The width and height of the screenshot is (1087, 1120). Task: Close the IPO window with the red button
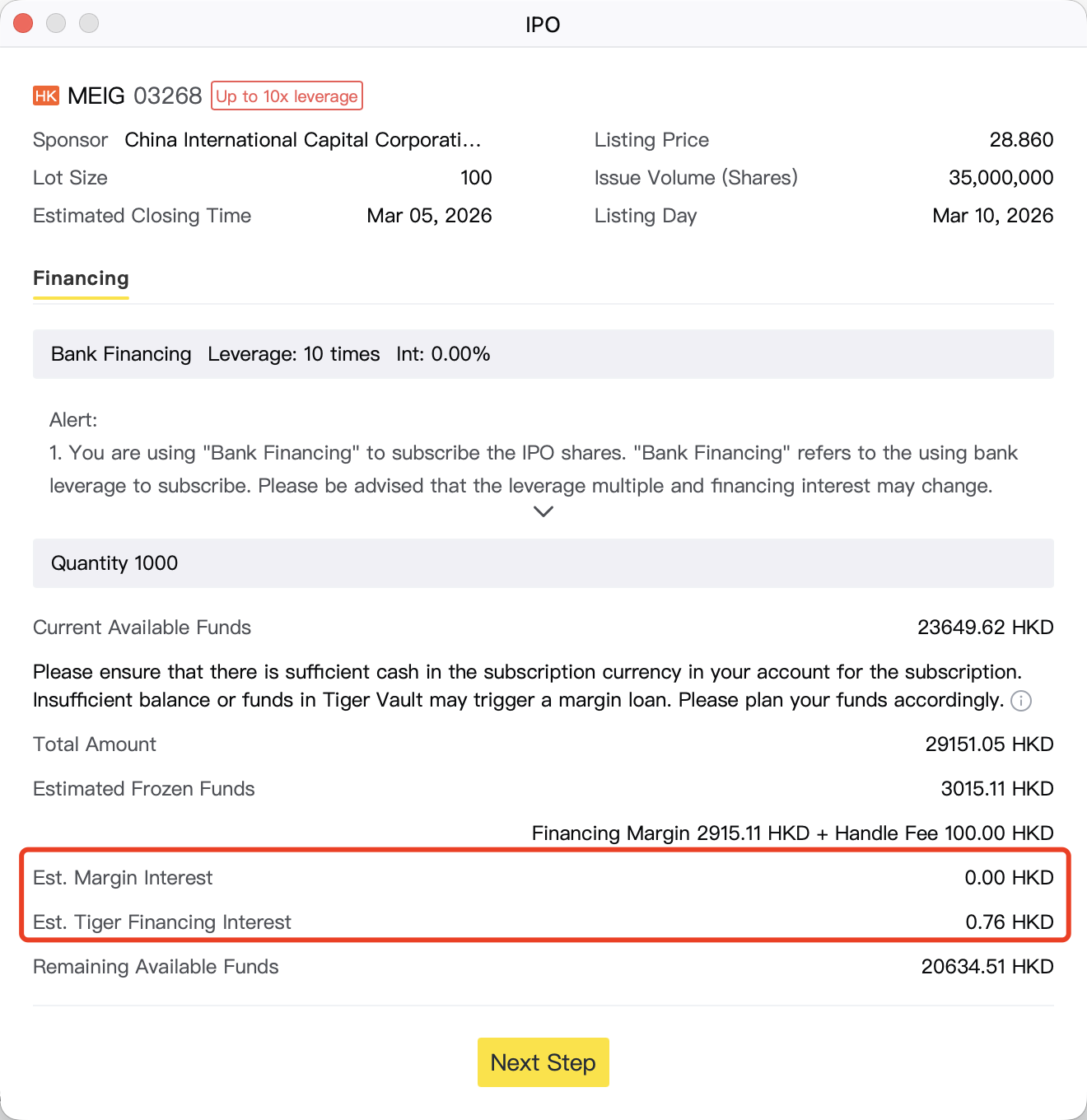click(23, 23)
